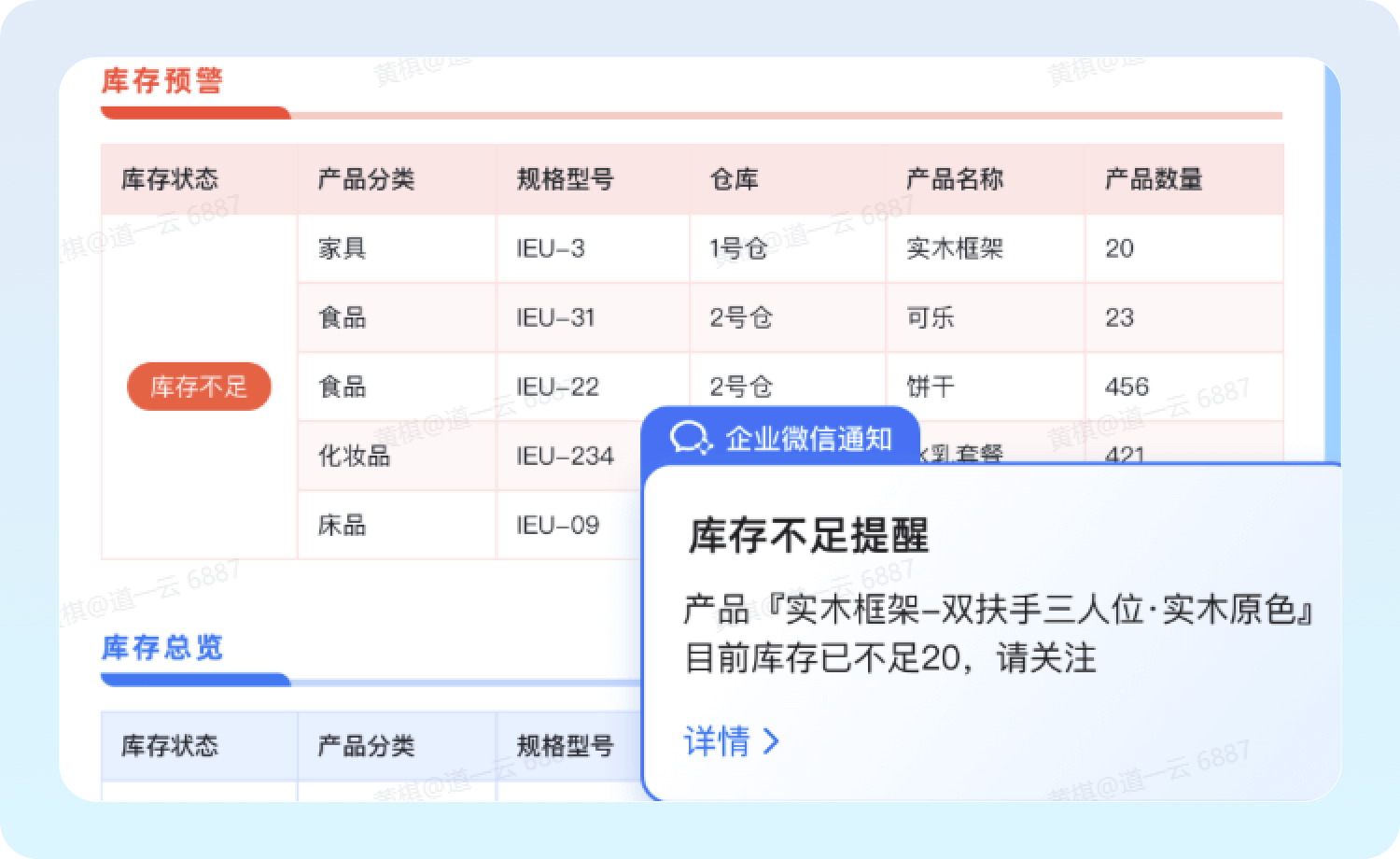Click the 产品分类 header in warning table
Screen dimensions: 1400x859
coord(366,179)
